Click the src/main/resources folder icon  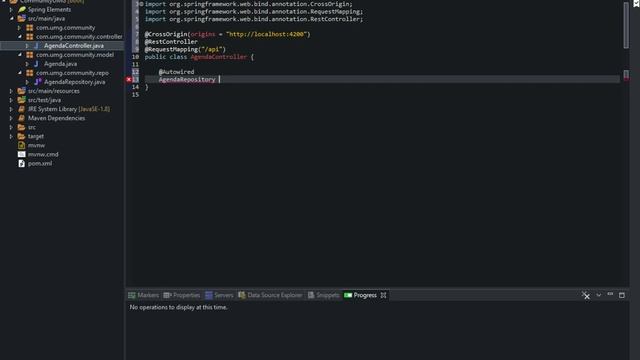(22, 91)
